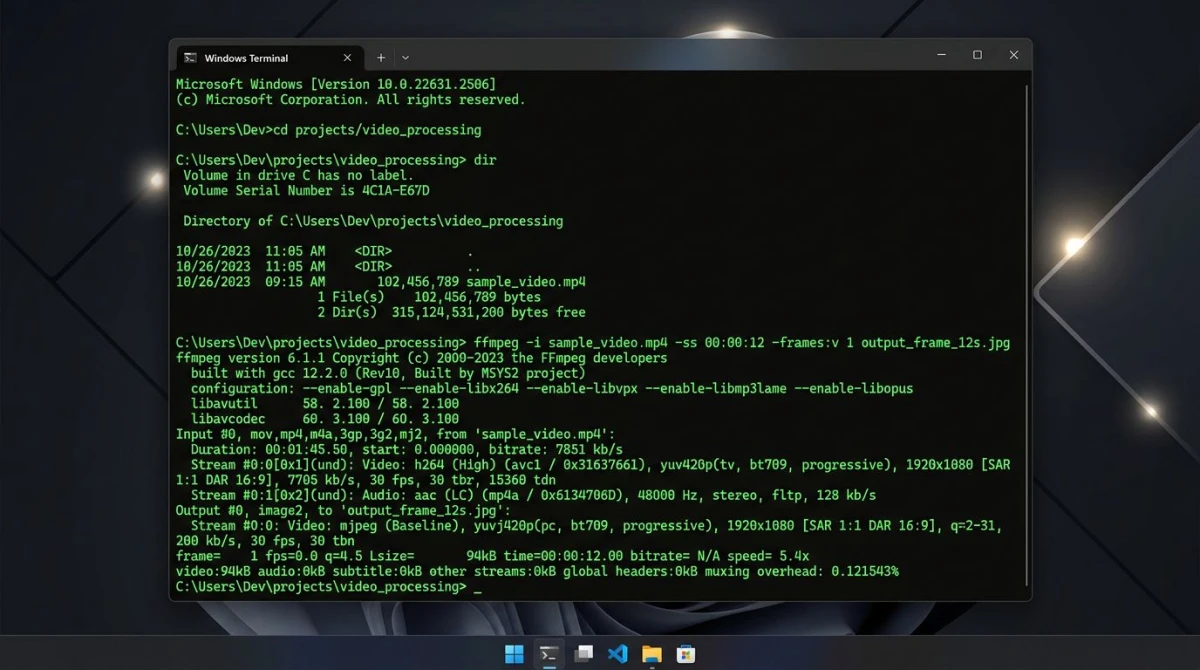This screenshot has height=670, width=1200.
Task: Click the terminal scrollbar on the right edge
Action: 1026,335
